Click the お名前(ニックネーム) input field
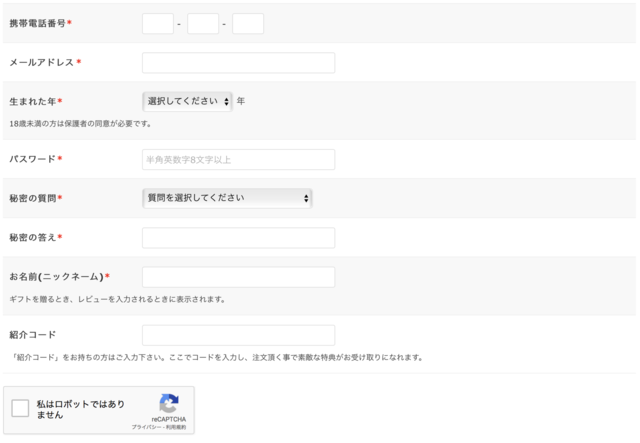This screenshot has width=640, height=443. [238, 277]
